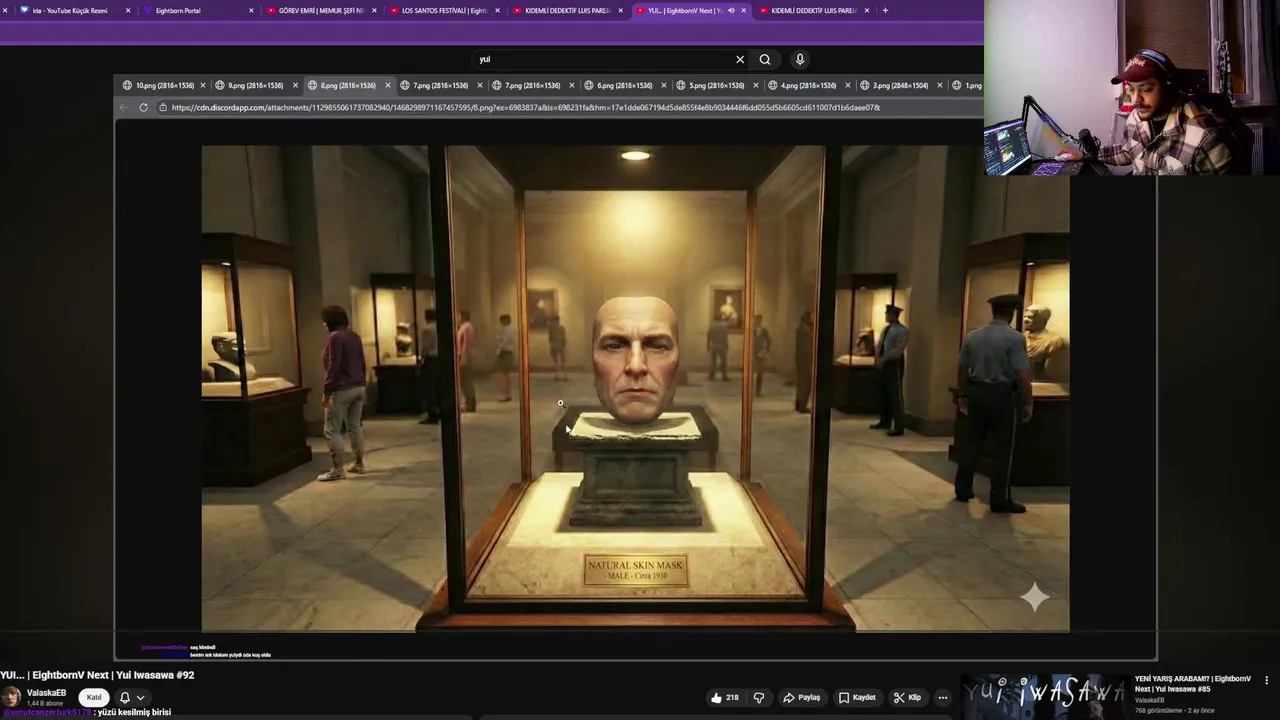Close the GÖREV EMRİ tab

point(374,10)
